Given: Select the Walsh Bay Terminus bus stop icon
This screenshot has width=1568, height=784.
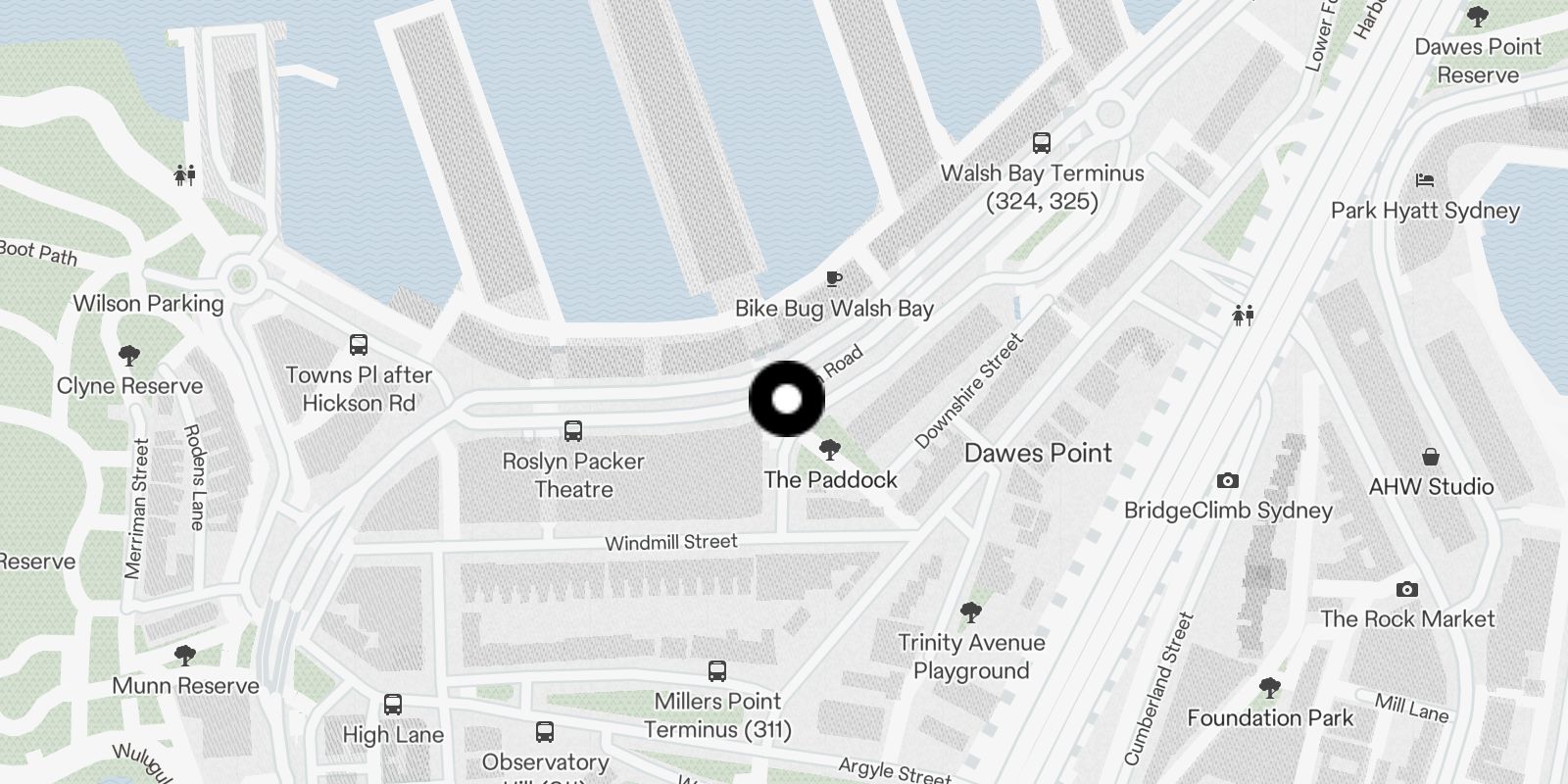Looking at the screenshot, I should (x=1042, y=143).
